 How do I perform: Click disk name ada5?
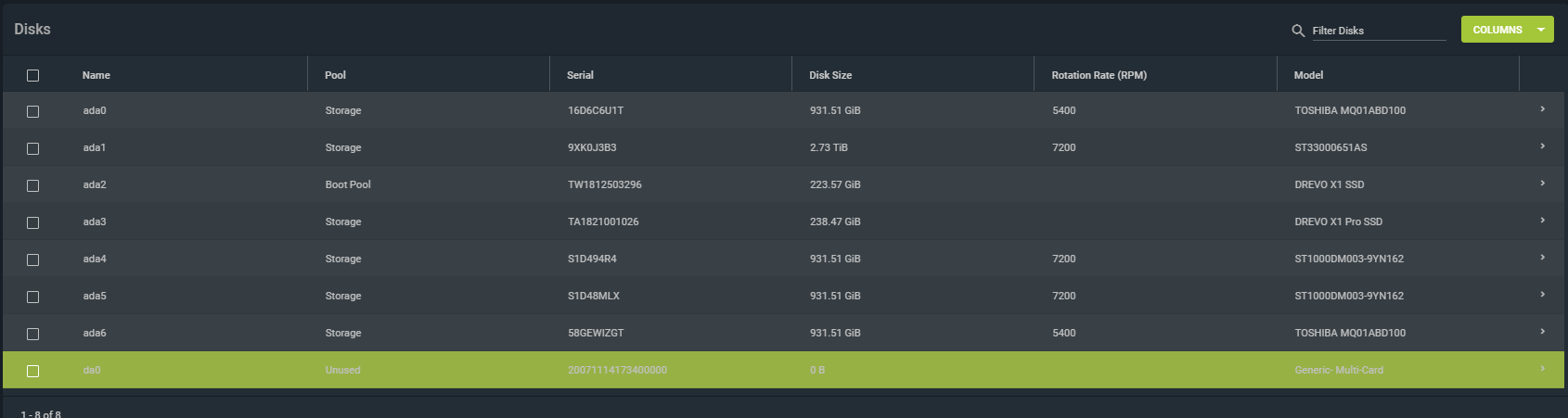pyautogui.click(x=95, y=296)
